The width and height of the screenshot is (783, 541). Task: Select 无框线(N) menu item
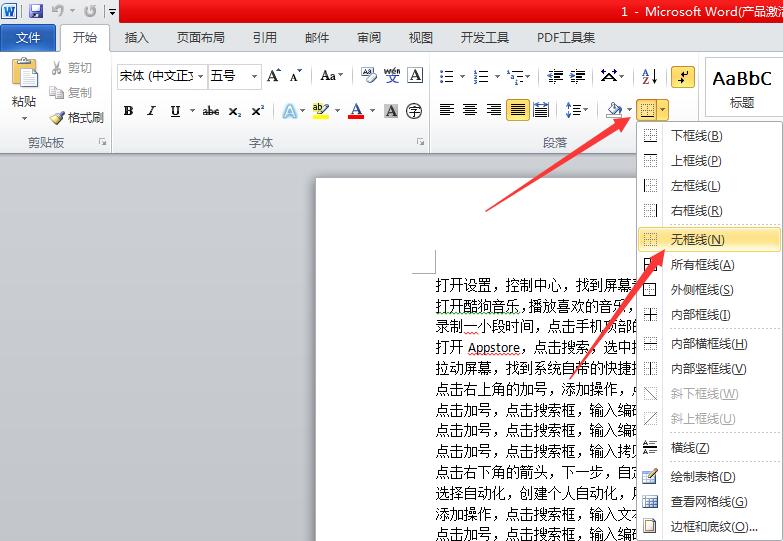[x=709, y=240]
